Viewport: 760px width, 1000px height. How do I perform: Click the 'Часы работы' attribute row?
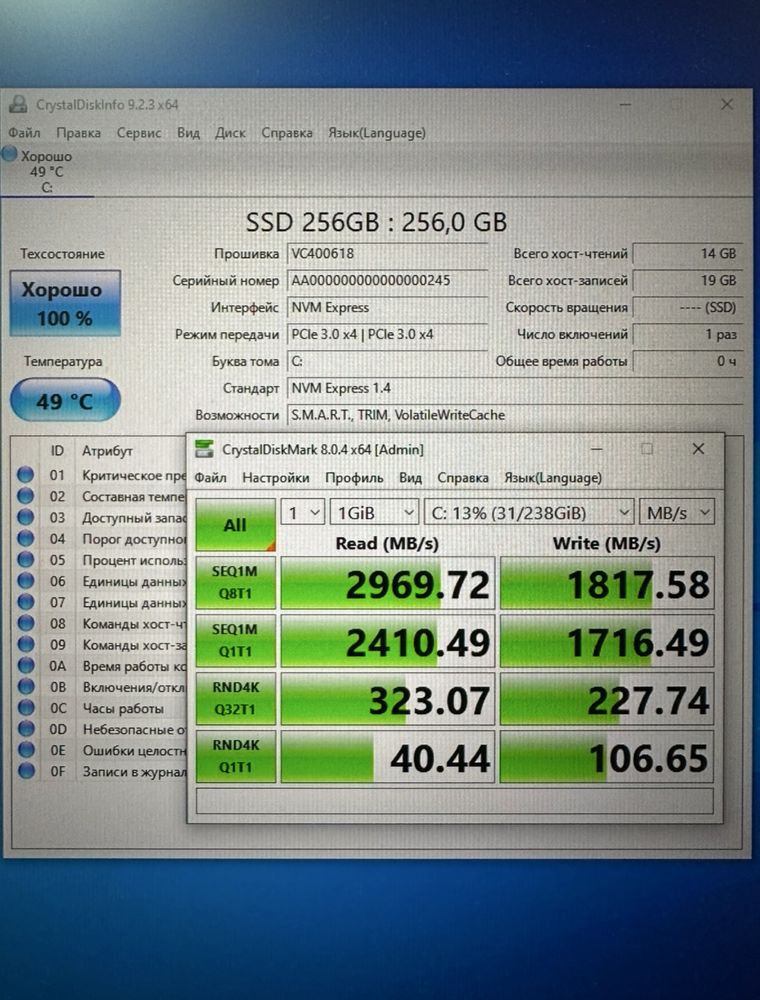pyautogui.click(x=99, y=708)
